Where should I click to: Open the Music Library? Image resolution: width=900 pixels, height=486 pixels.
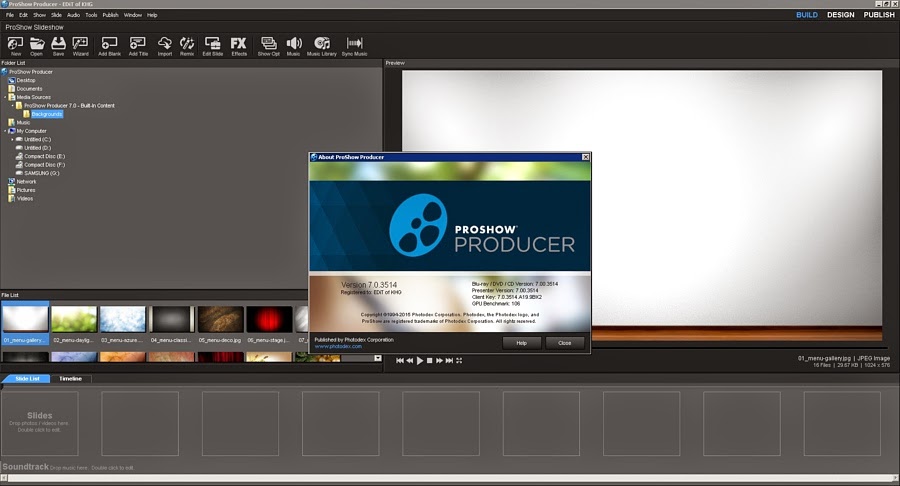click(321, 46)
